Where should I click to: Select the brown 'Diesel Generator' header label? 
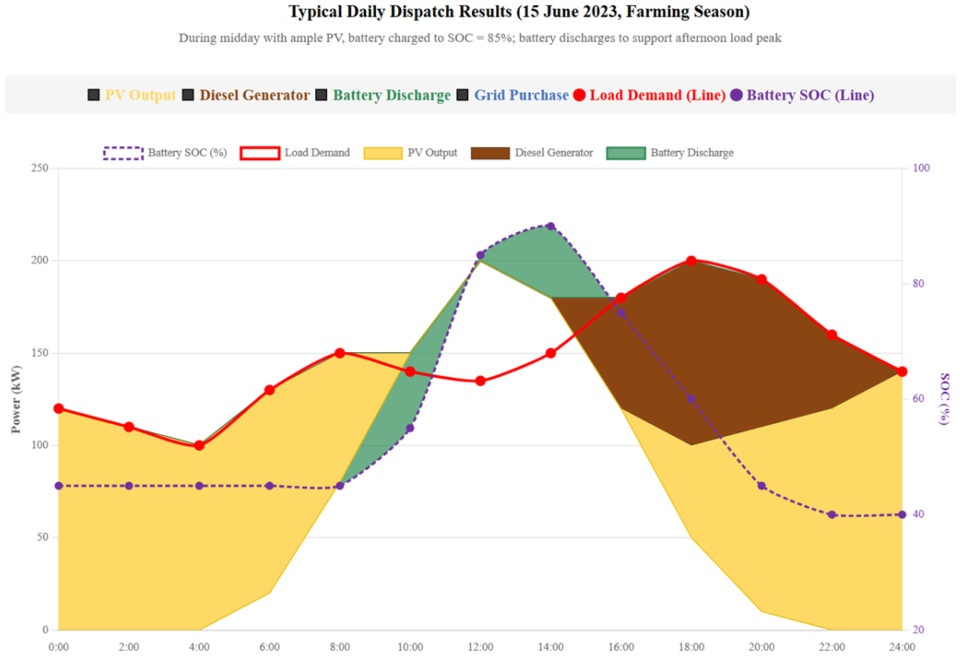pos(255,95)
